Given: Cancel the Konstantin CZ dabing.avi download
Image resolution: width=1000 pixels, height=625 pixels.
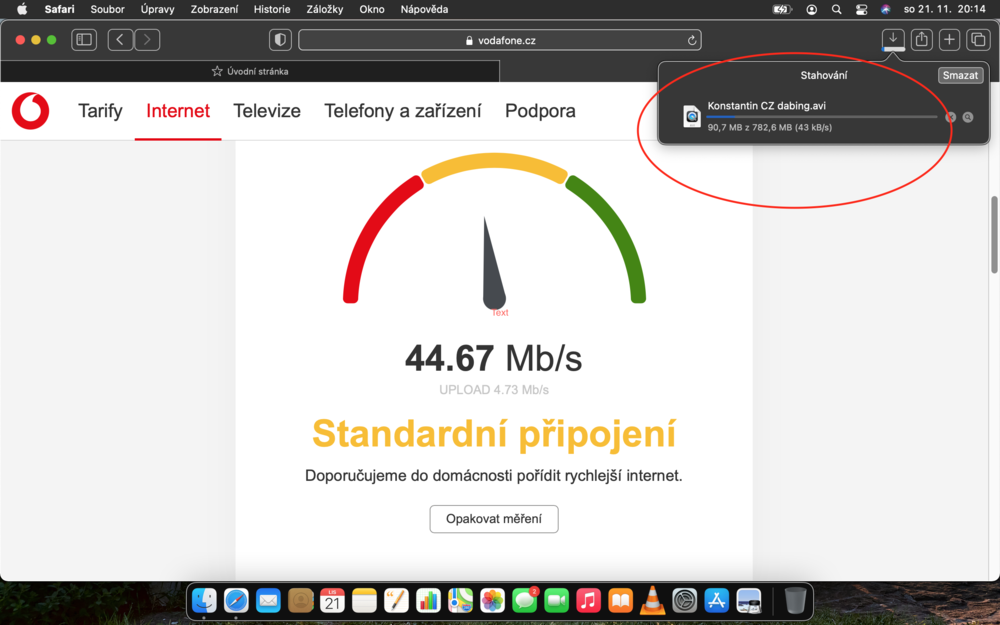Looking at the screenshot, I should click(x=950, y=117).
